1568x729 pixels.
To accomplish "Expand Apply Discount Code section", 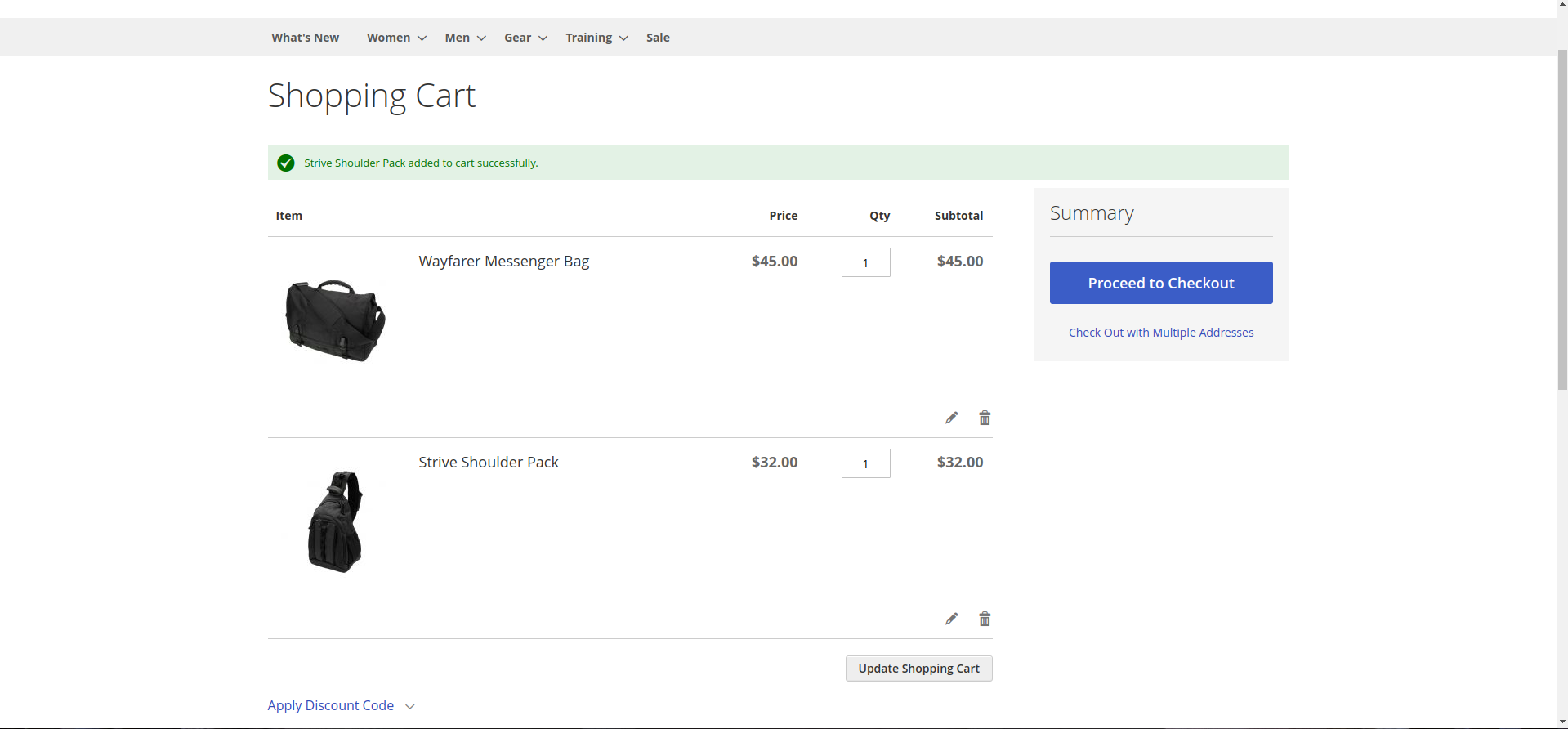I will point(341,705).
